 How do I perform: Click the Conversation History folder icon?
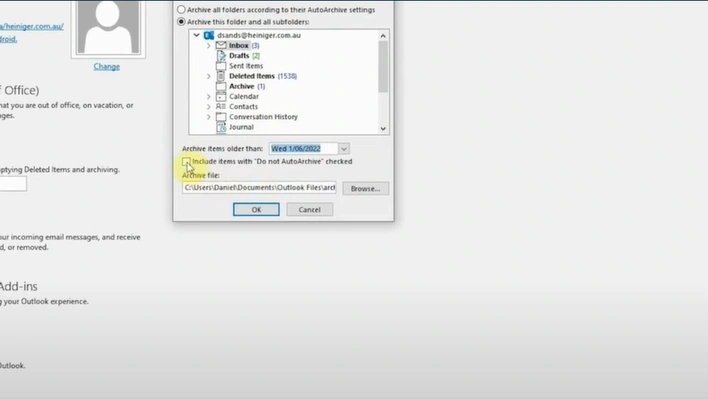coord(221,117)
